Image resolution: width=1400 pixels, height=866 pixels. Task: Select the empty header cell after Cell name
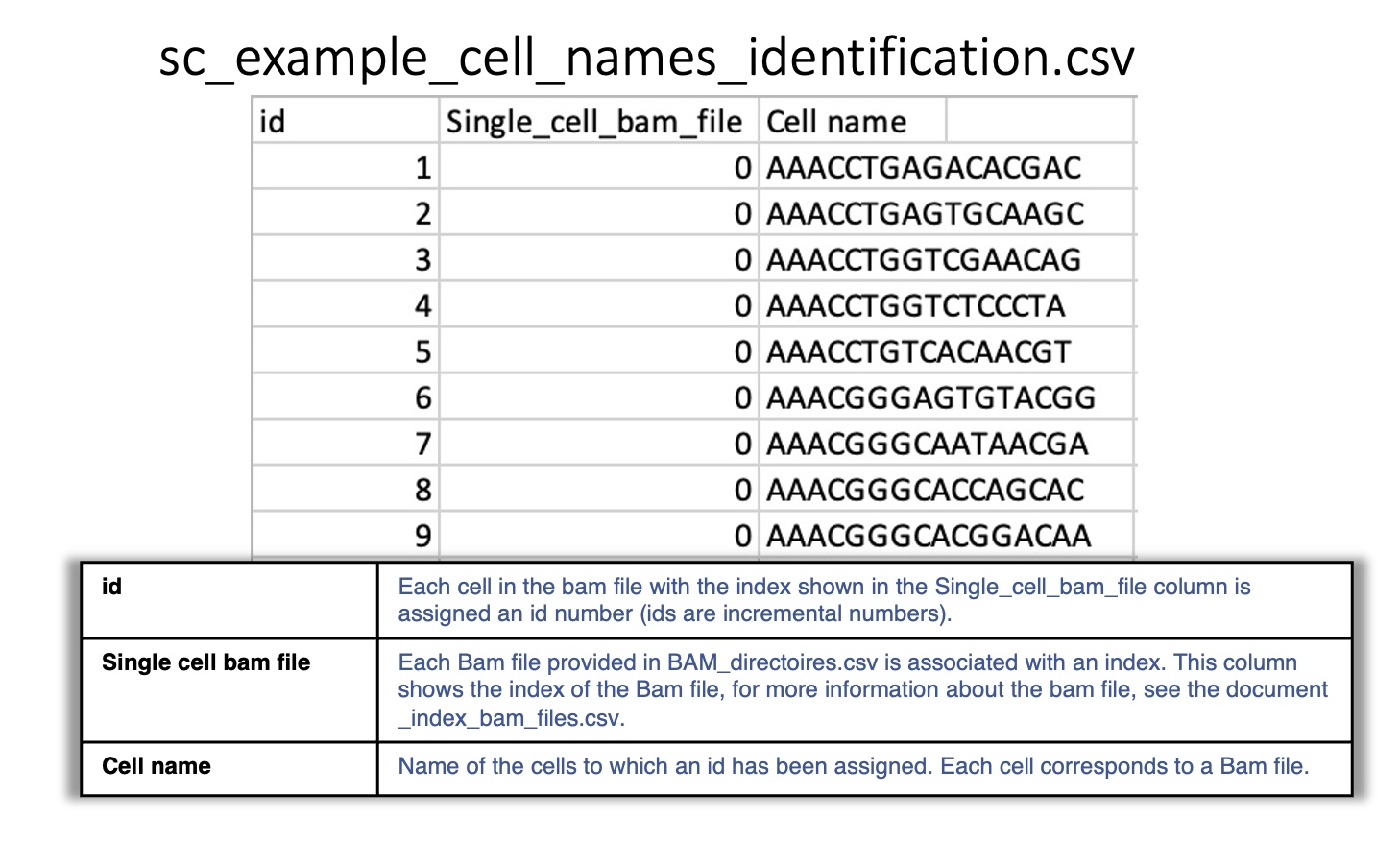tap(1040, 121)
